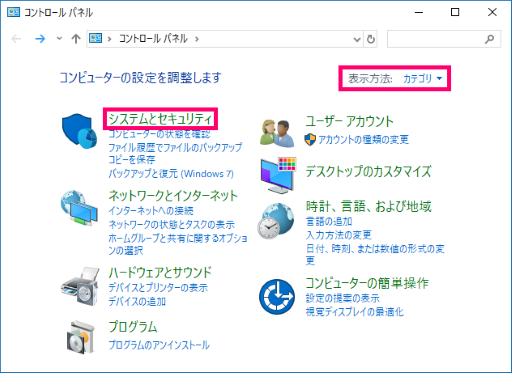This screenshot has height=373, width=512.
Task: Click the Clock, Language, Region globe icon
Action: click(x=276, y=221)
